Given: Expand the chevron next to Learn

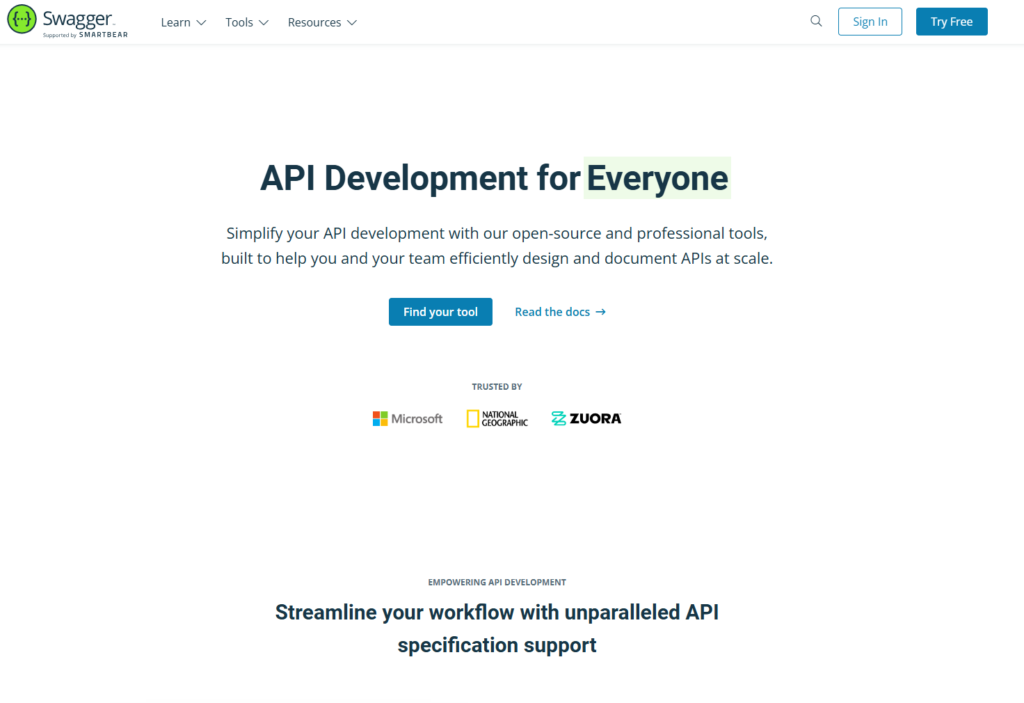Looking at the screenshot, I should pyautogui.click(x=201, y=23).
